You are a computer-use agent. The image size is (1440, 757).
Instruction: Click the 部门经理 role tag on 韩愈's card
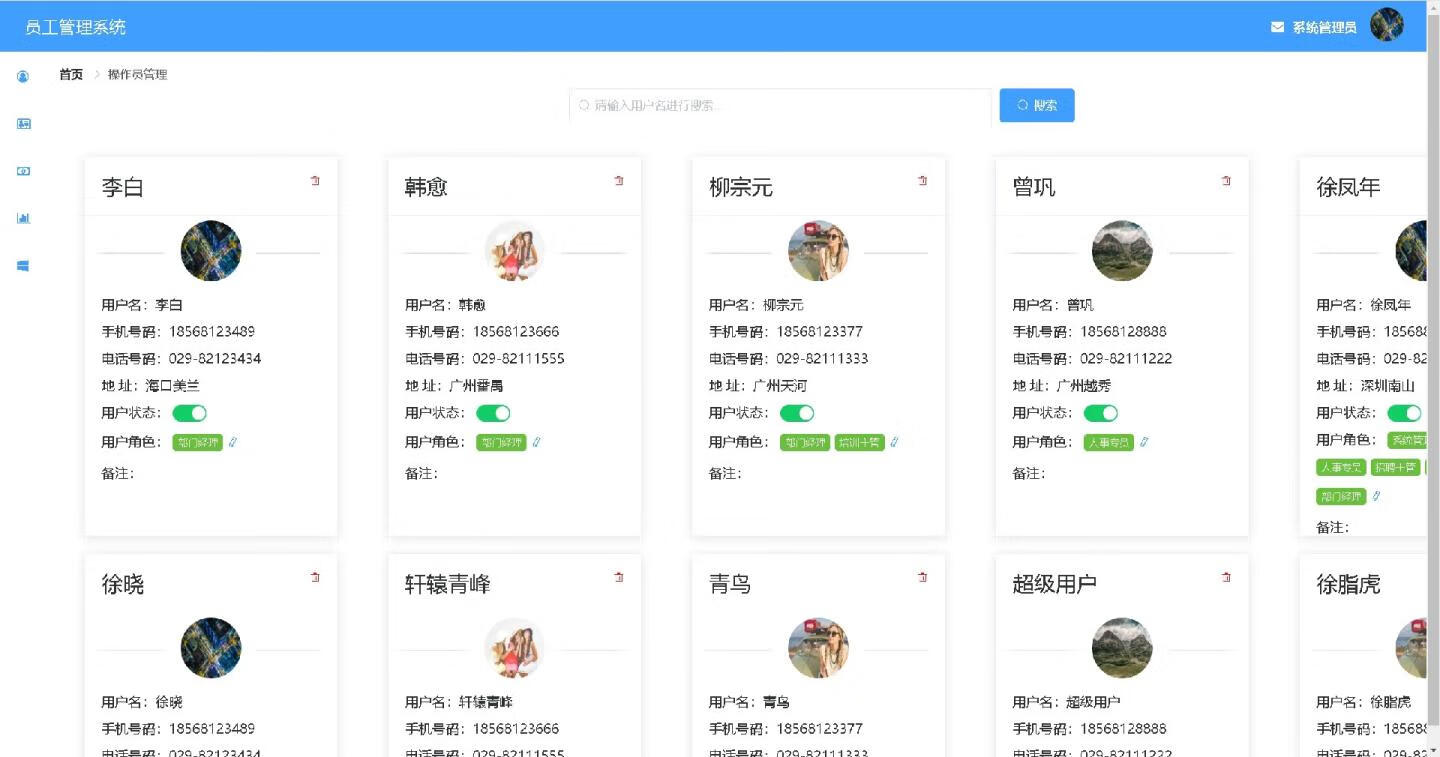tap(501, 442)
